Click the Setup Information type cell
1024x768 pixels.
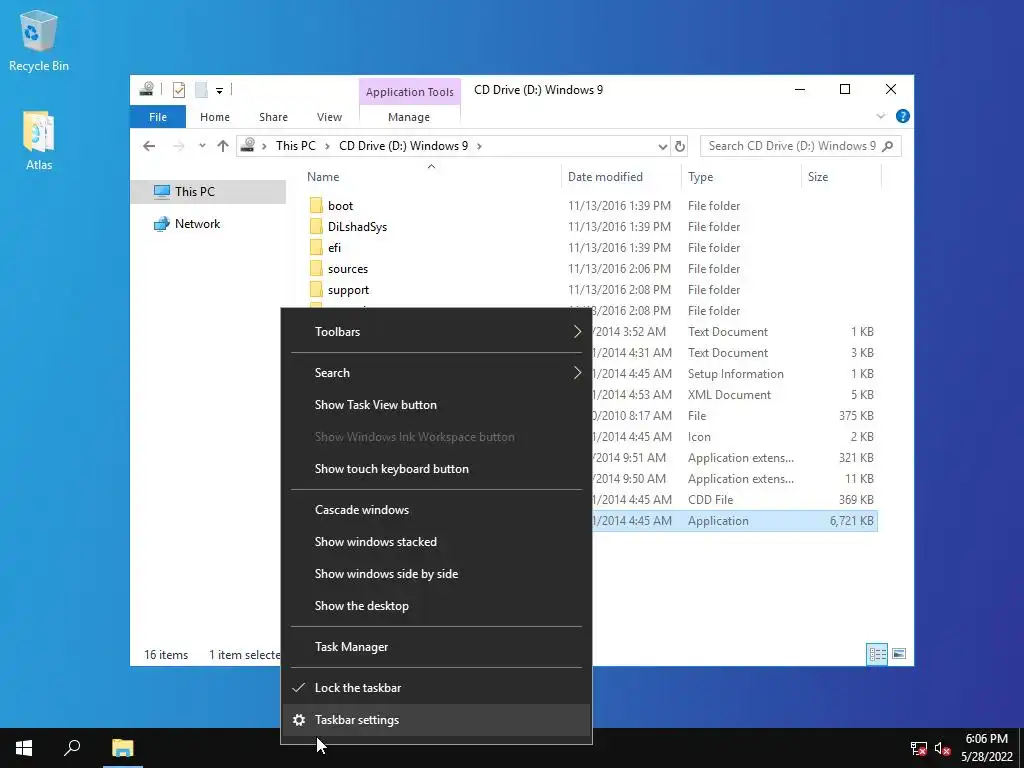[x=735, y=374]
